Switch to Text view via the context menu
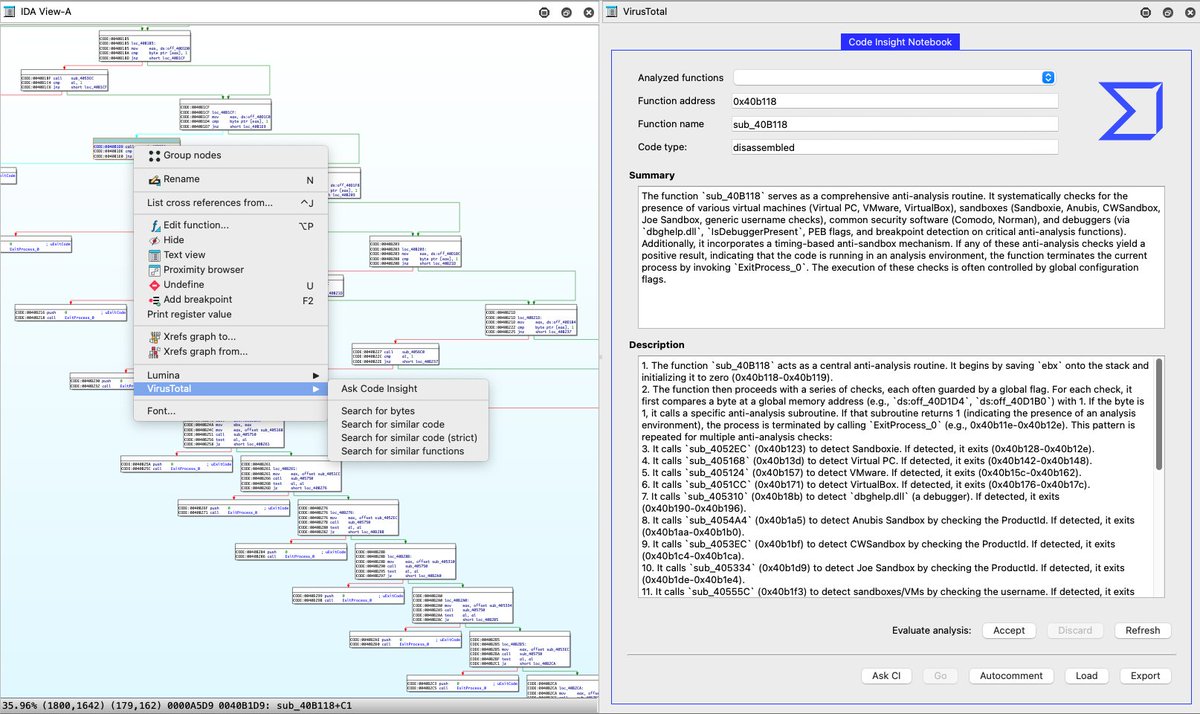Image resolution: width=1200 pixels, height=714 pixels. (x=231, y=255)
